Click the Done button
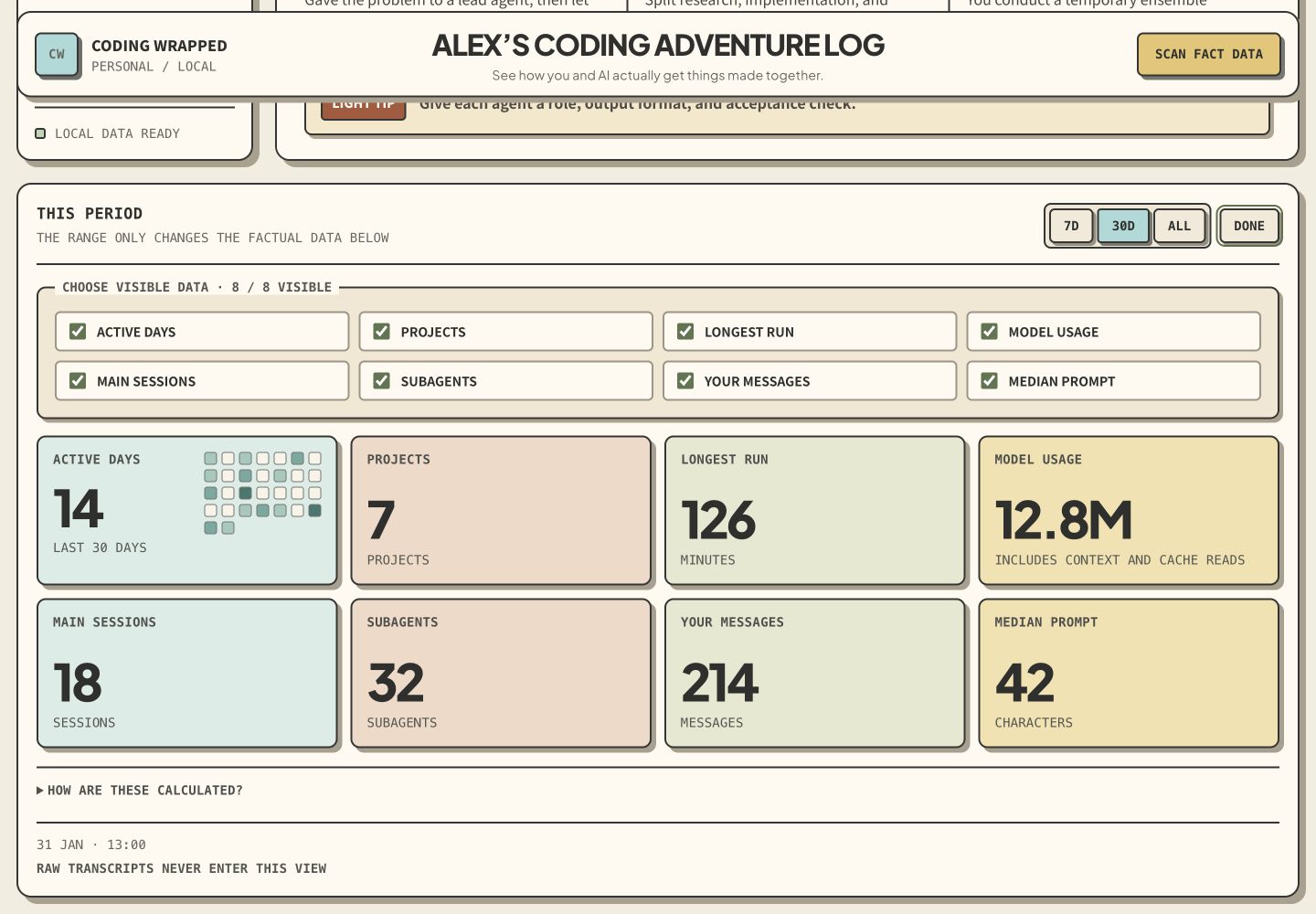This screenshot has width=1316, height=914. pos(1249,226)
